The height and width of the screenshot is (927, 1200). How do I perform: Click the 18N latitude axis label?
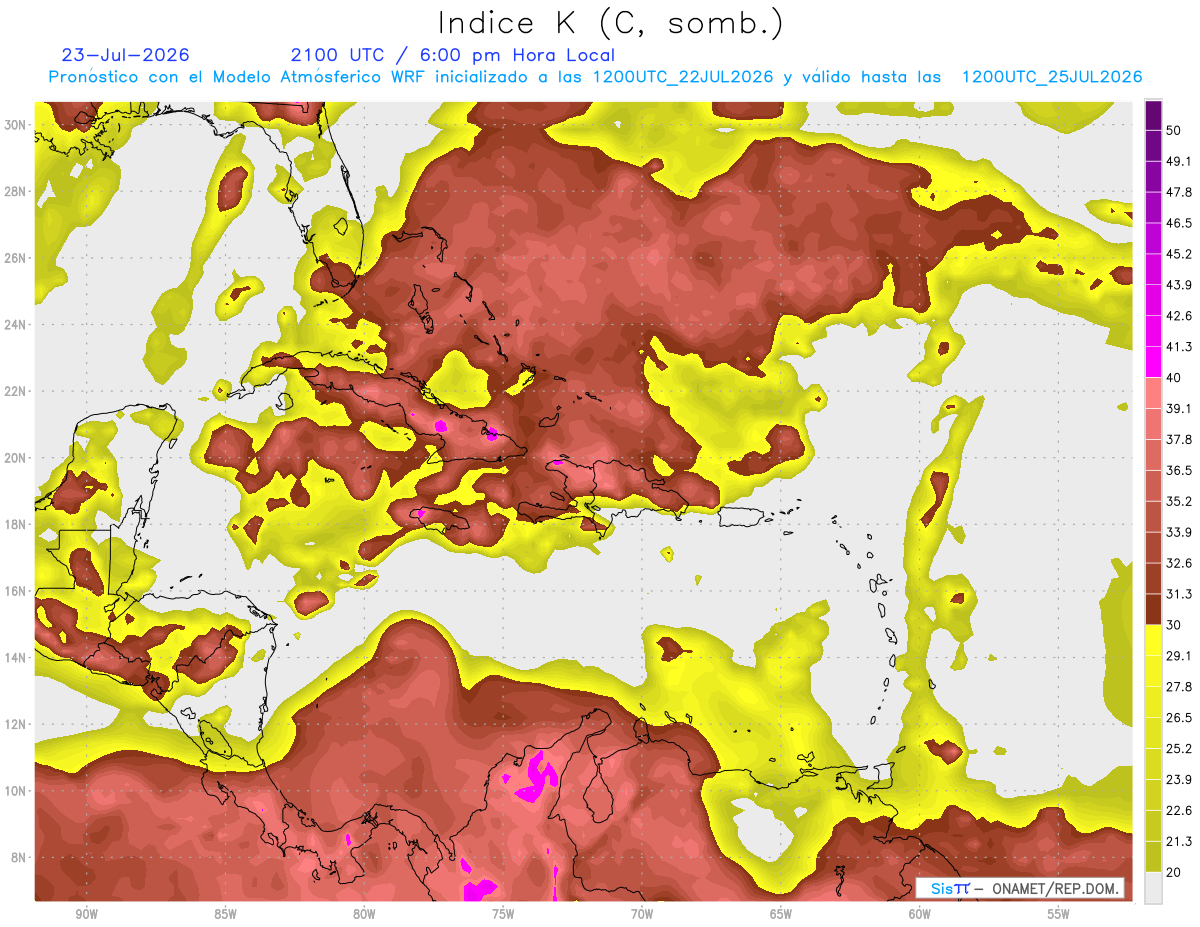tap(14, 524)
